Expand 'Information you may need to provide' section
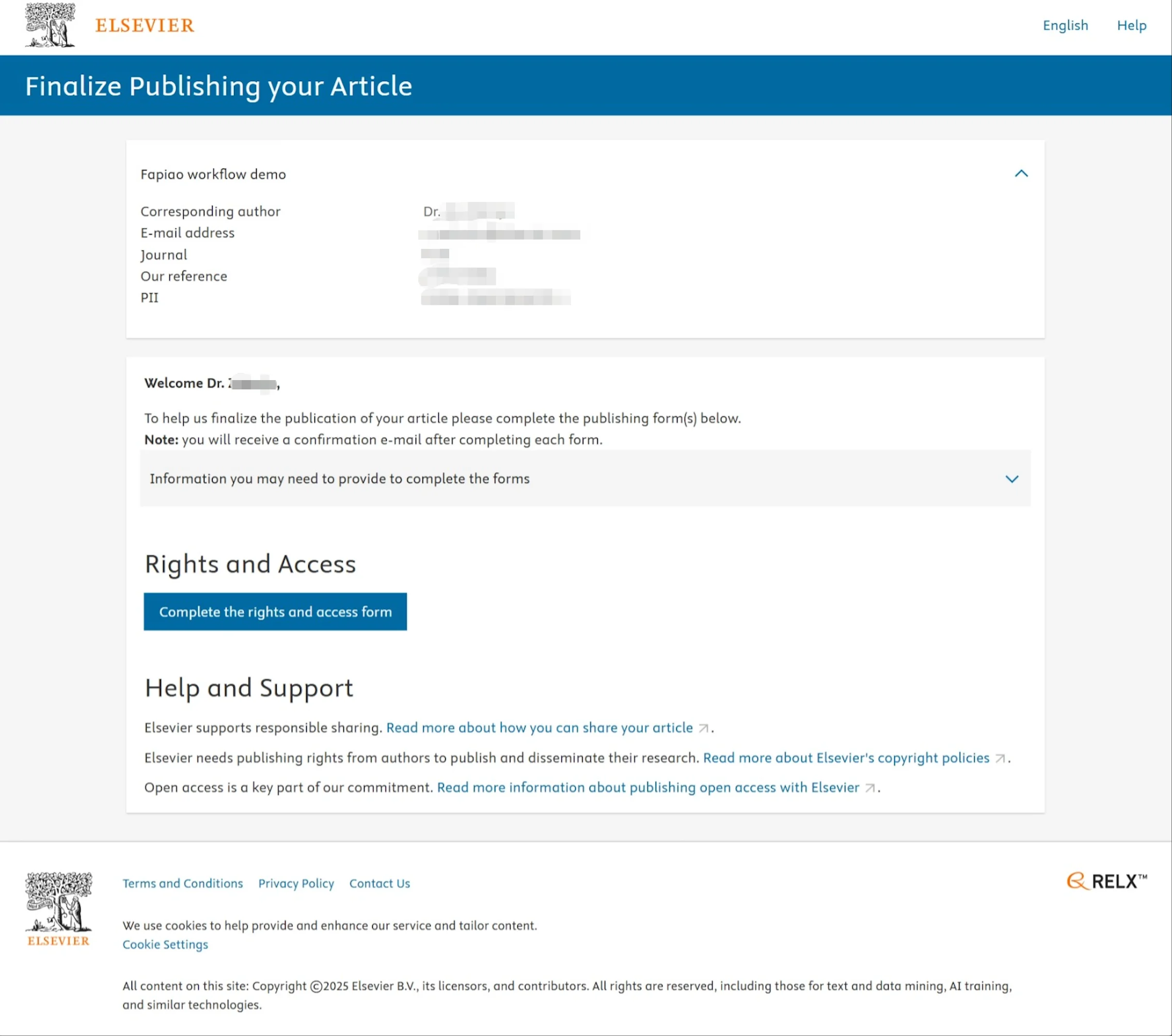This screenshot has height=1036, width=1172. click(x=339, y=479)
